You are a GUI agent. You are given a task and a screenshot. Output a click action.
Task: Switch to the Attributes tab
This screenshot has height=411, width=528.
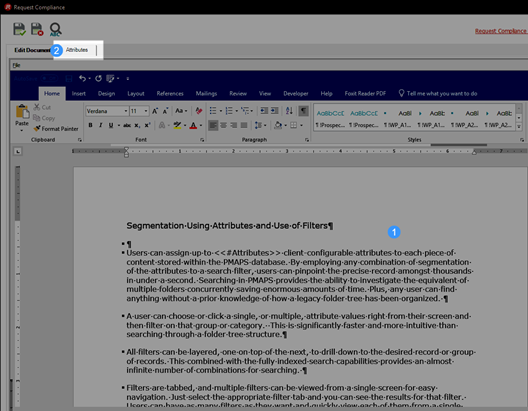[77, 50]
